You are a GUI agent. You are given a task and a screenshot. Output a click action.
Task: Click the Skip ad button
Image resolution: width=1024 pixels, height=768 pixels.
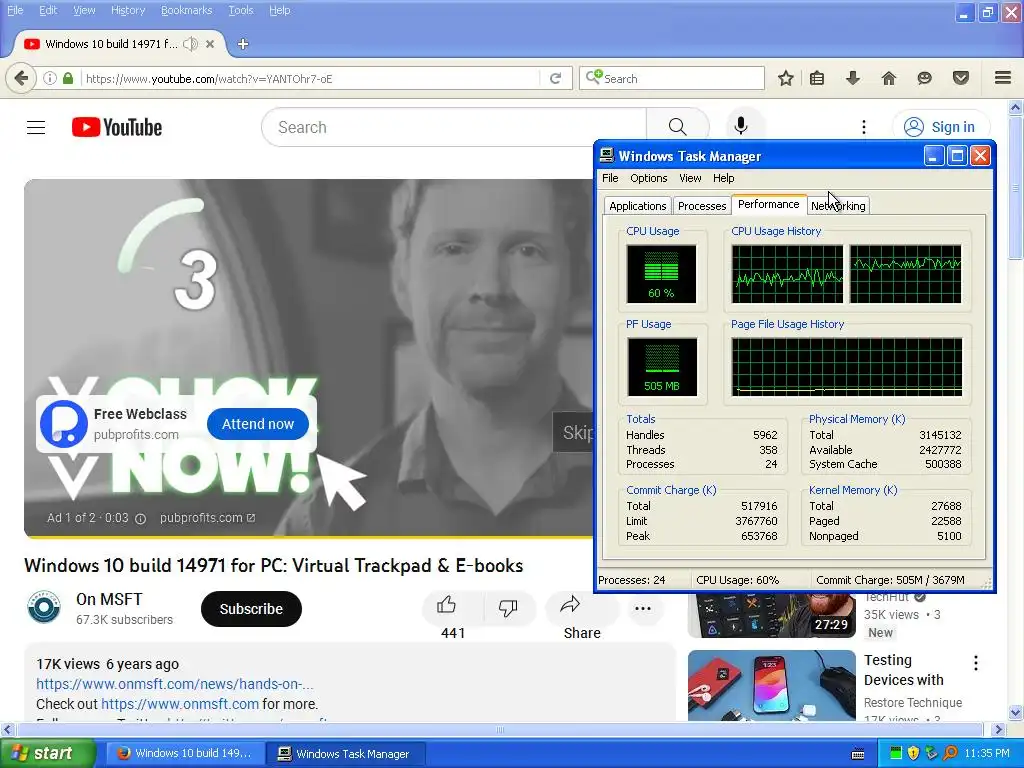tap(573, 432)
